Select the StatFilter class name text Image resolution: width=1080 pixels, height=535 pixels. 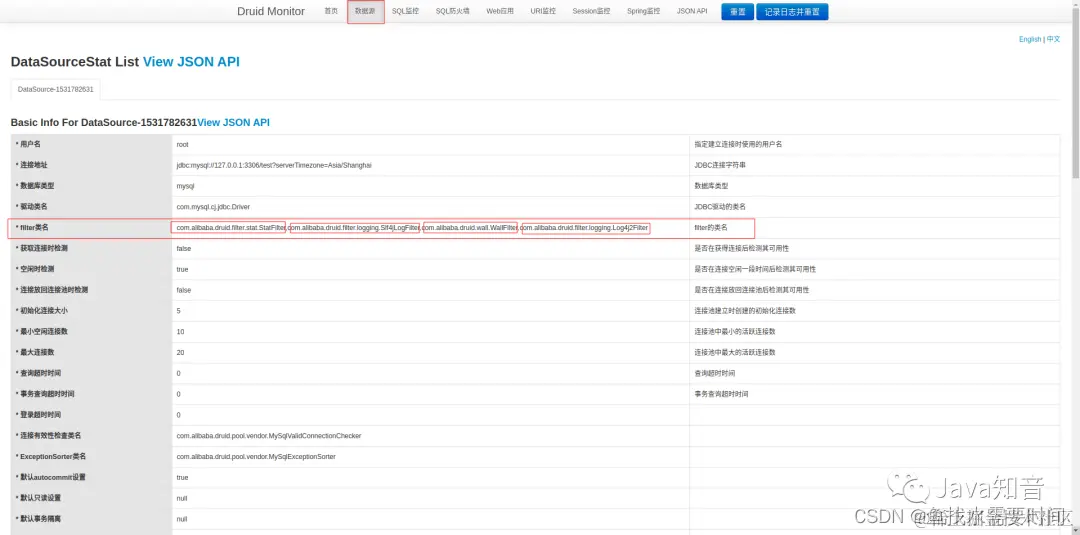pyautogui.click(x=231, y=227)
